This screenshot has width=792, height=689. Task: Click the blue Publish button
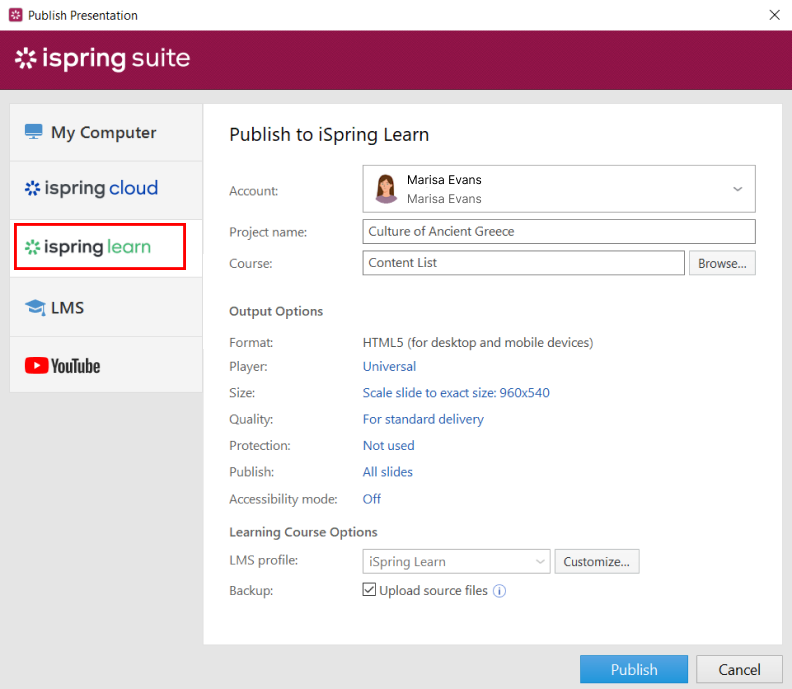pos(634,669)
